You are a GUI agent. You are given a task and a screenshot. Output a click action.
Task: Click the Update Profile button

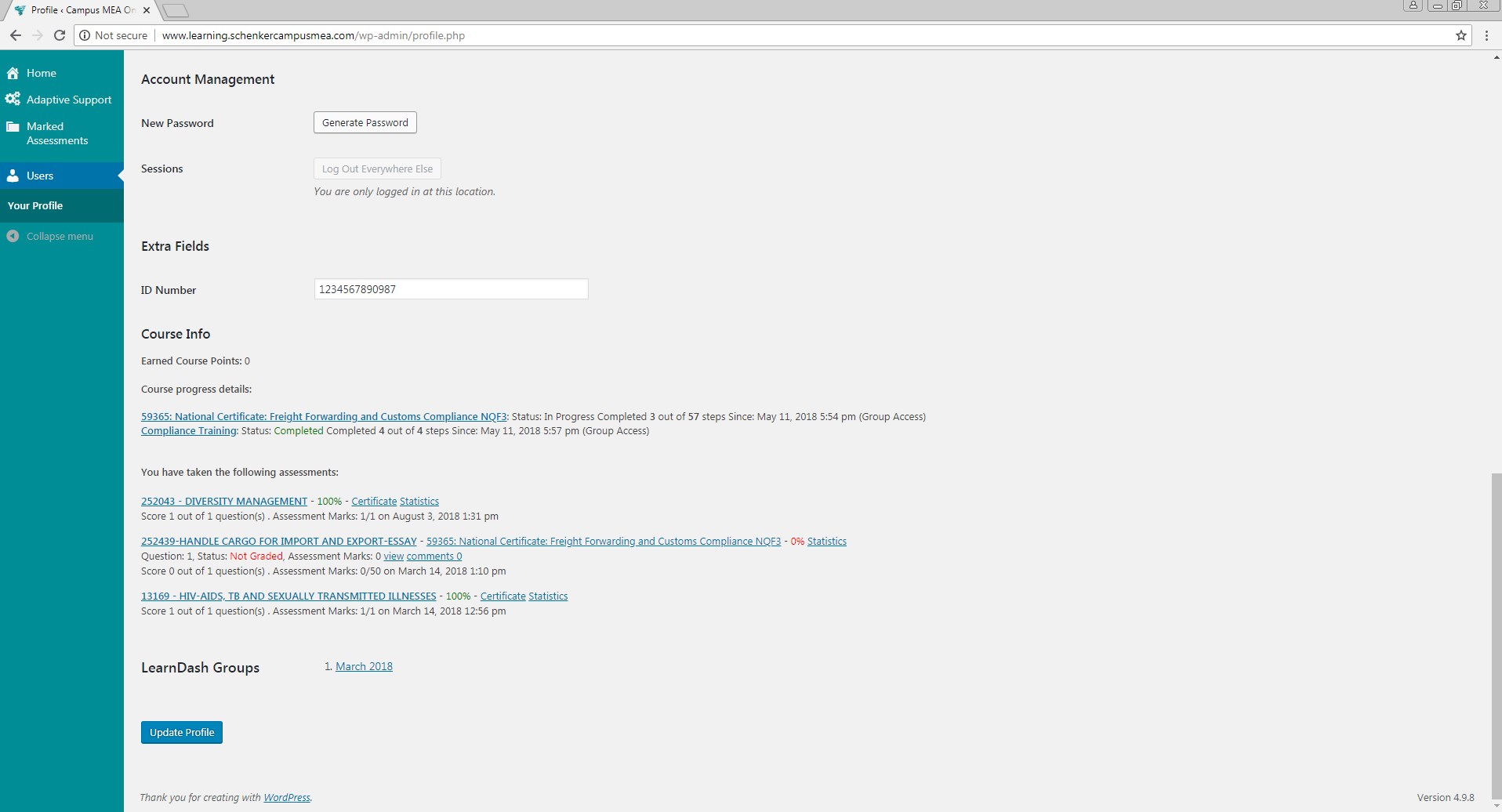pos(182,732)
